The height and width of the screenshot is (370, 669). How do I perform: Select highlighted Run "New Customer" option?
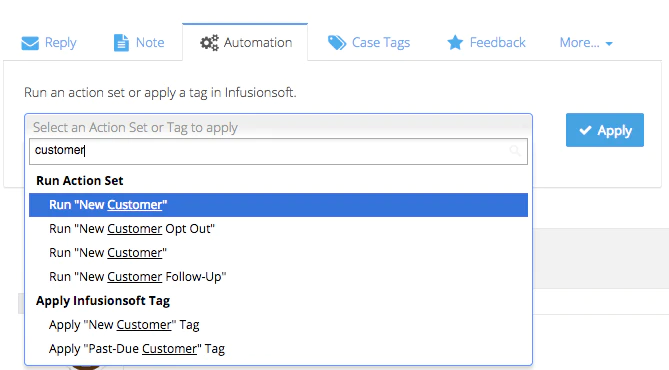(x=278, y=205)
